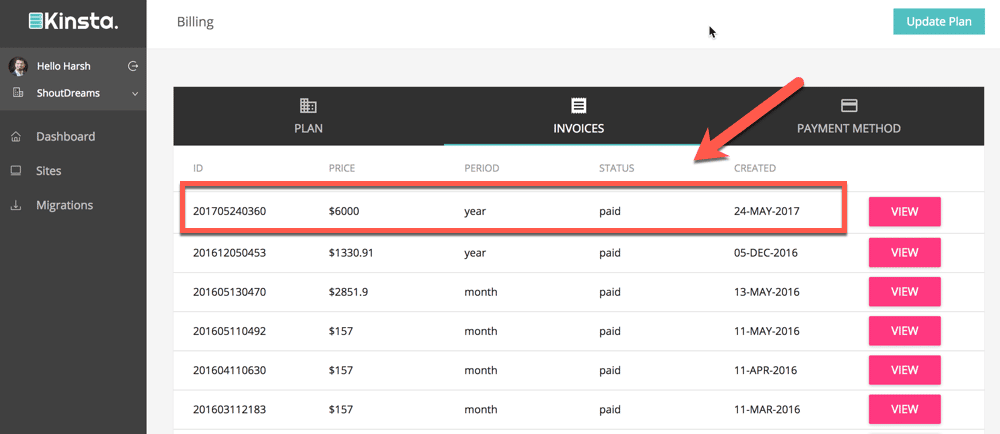The image size is (1000, 434).
Task: Open the Payment Method tab
Action: 848,117
